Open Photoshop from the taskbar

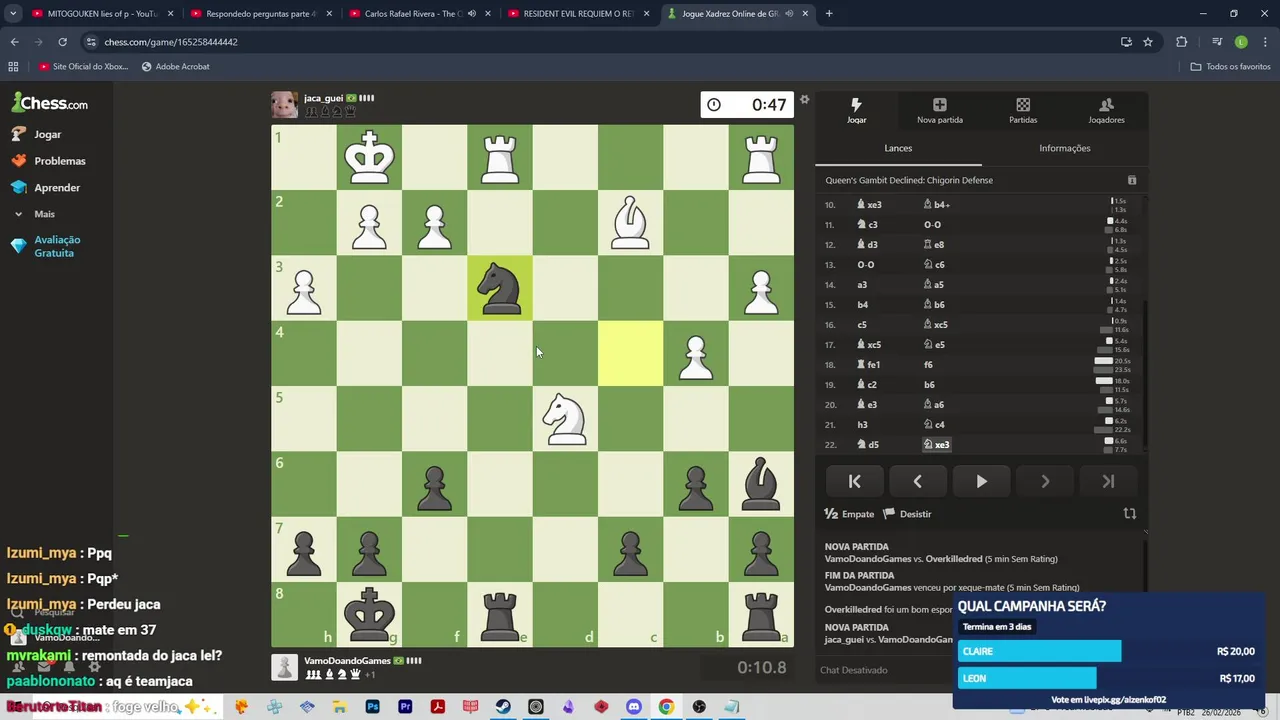pyautogui.click(x=372, y=707)
